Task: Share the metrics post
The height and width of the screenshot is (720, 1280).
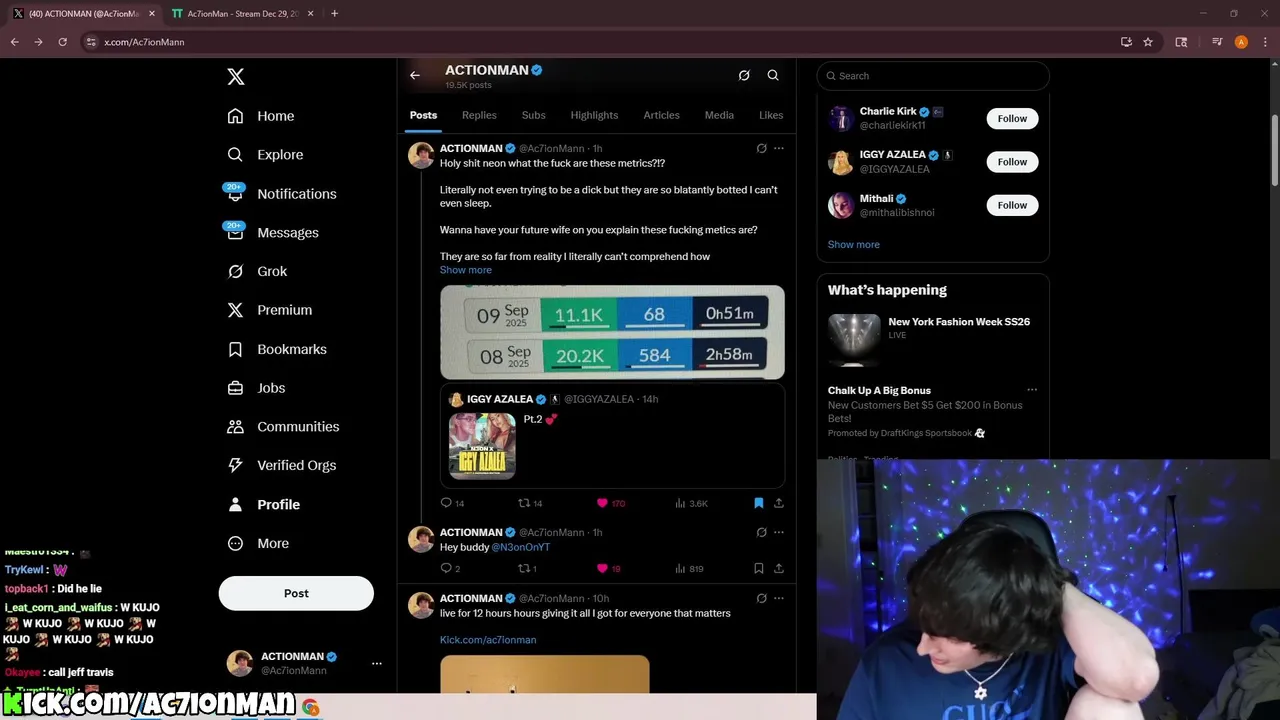Action: pos(779,503)
